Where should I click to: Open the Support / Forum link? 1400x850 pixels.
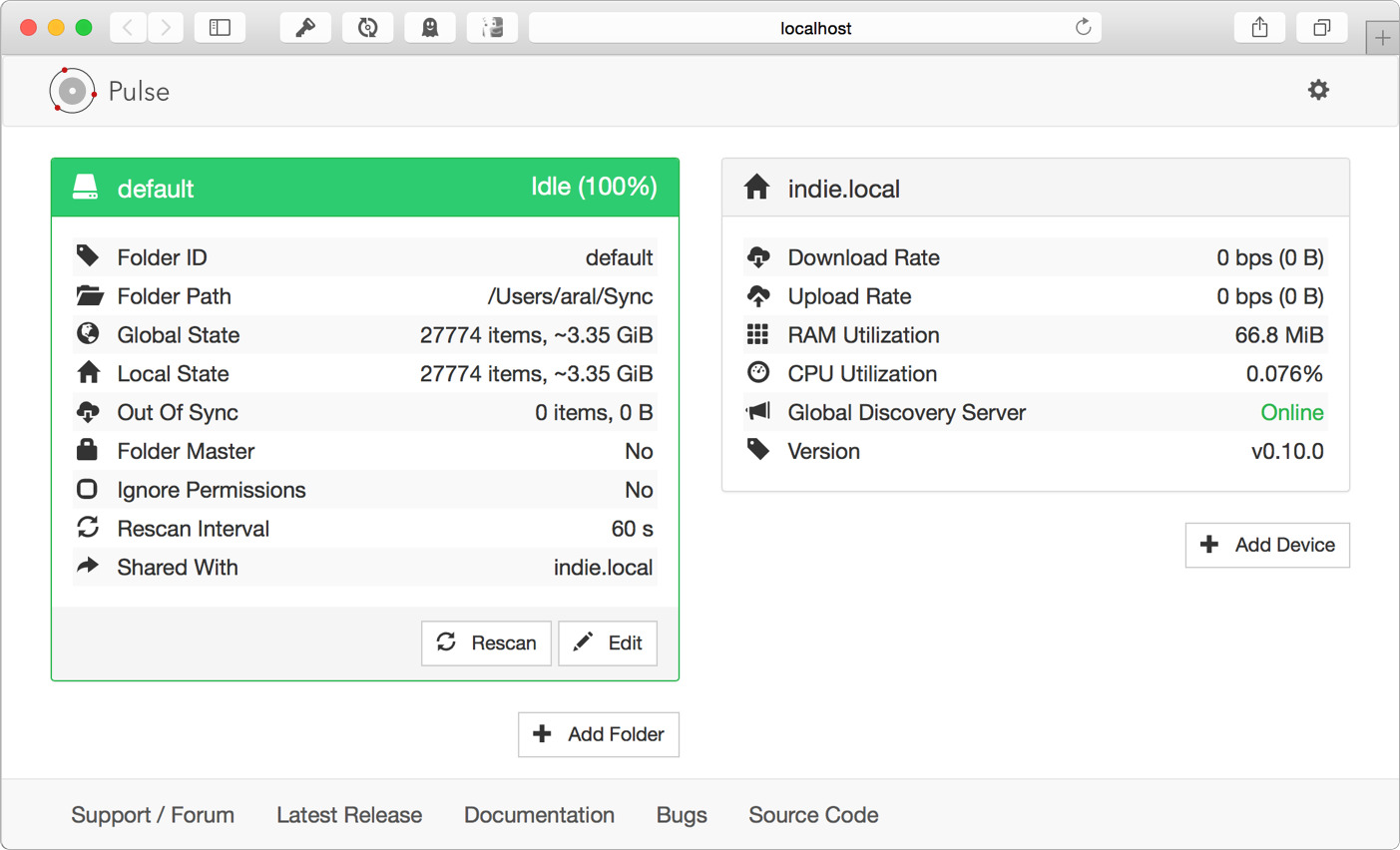[x=153, y=815]
